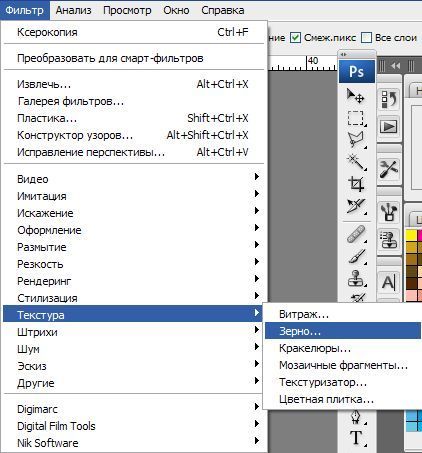This screenshot has height=453, width=422.
Task: Expand the Шум submenu
Action: 134,349
